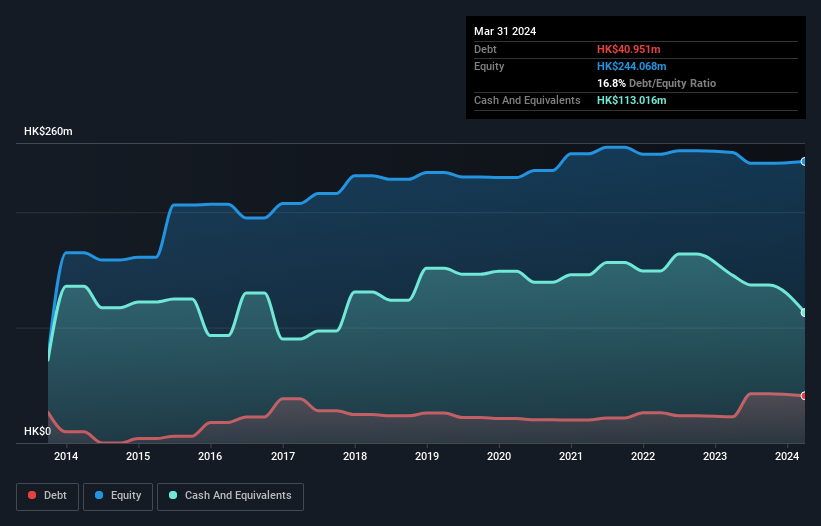Toggle the Debt series legend button
This screenshot has height=526, width=821.
coord(47,496)
